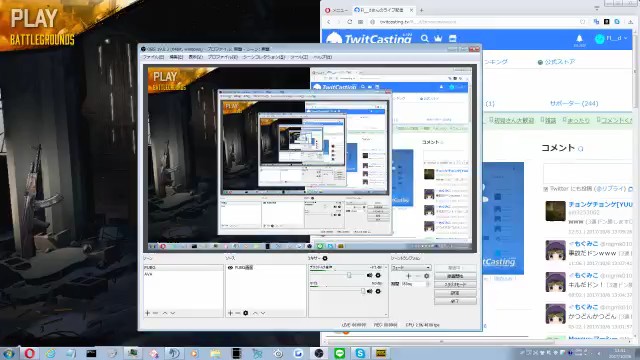
Task: Open OBS Edit menu
Action: [176, 57]
